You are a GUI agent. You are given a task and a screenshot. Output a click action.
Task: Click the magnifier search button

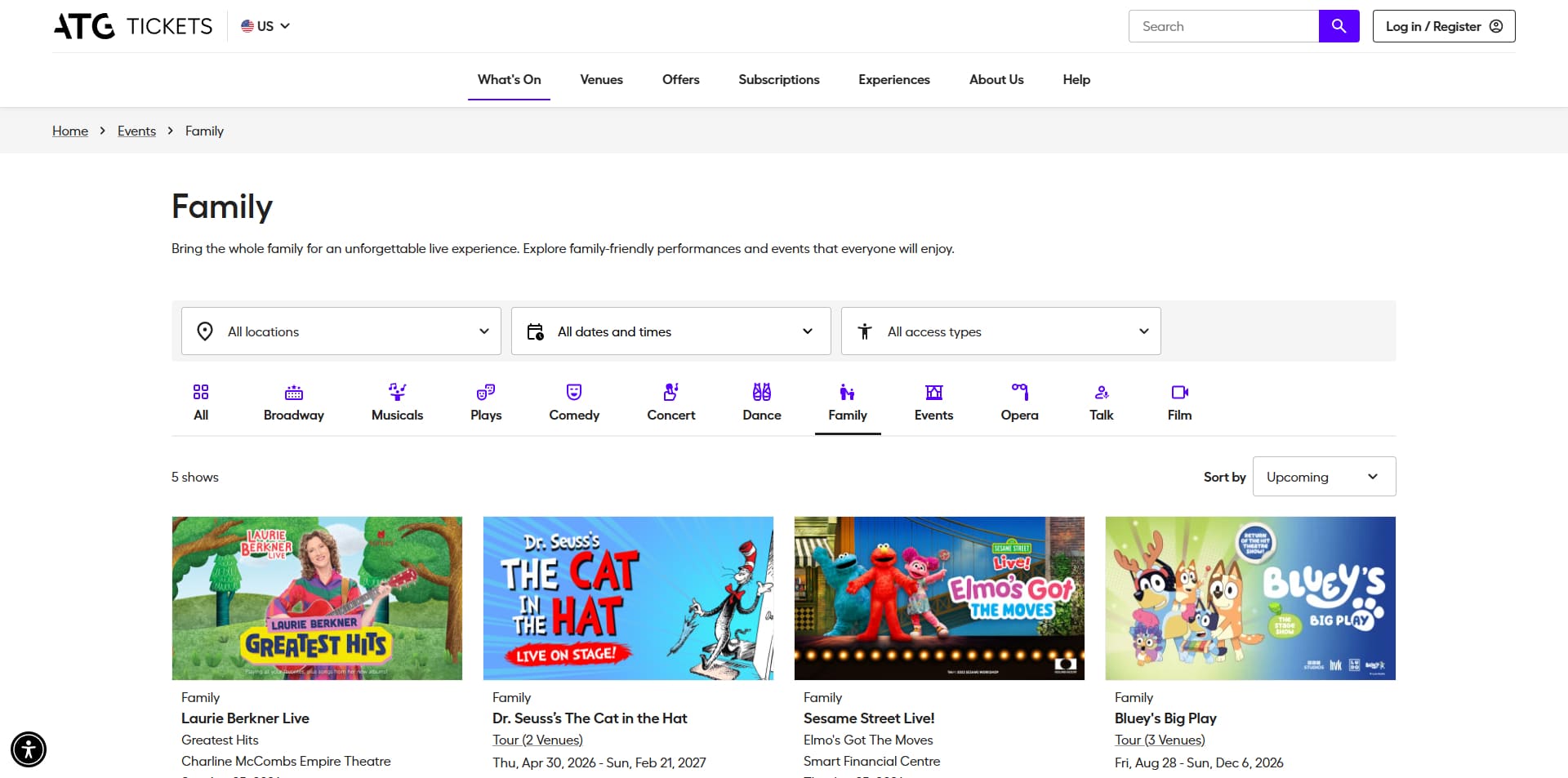tap(1339, 26)
